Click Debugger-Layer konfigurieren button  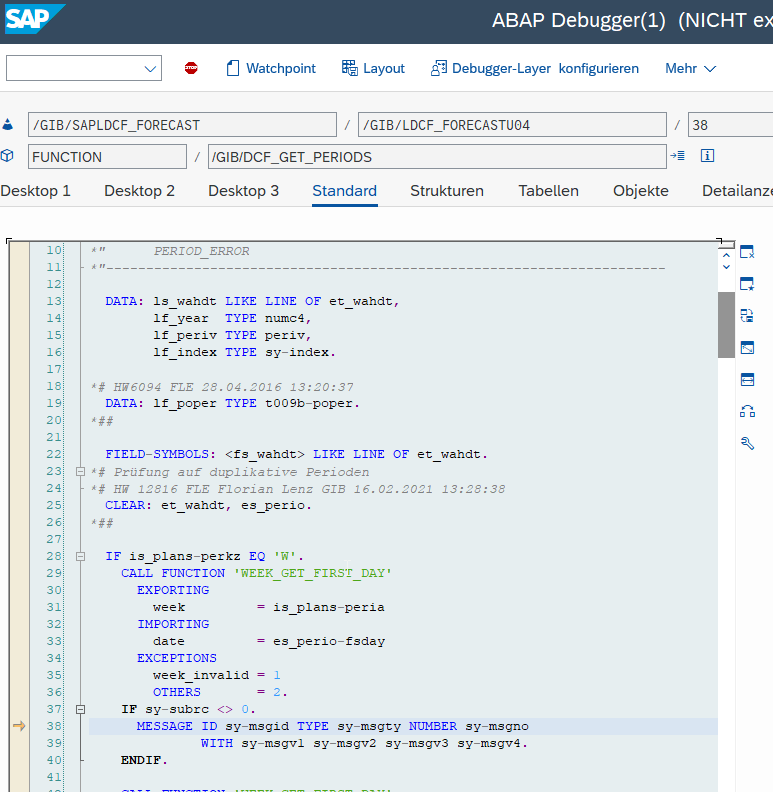(x=535, y=68)
